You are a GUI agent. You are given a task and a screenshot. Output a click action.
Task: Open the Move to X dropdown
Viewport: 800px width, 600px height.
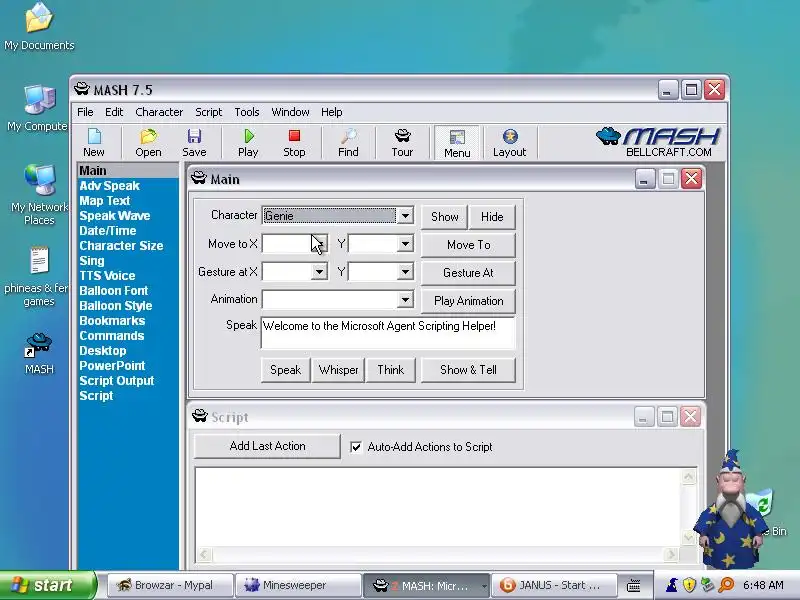point(319,244)
